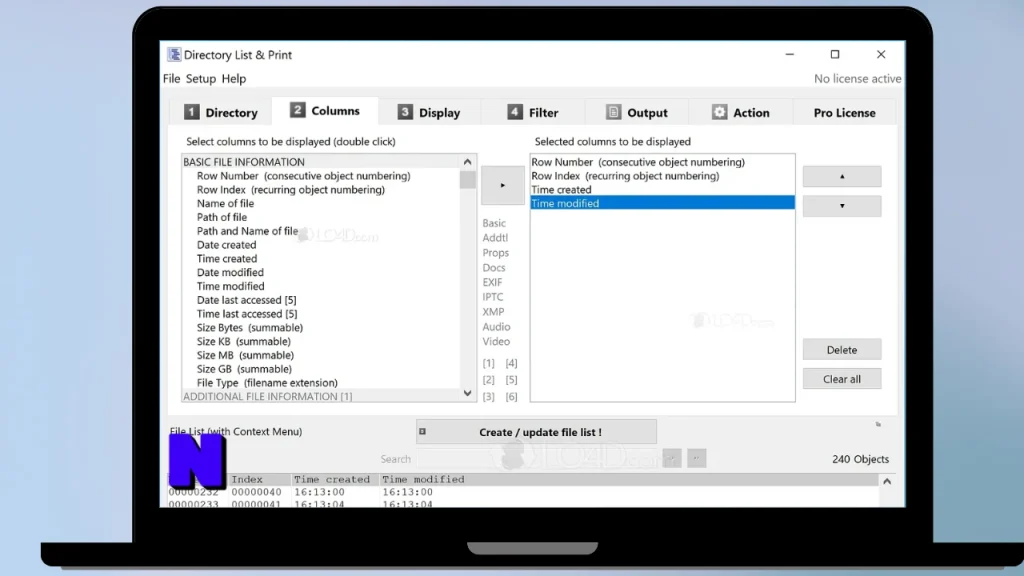The width and height of the screenshot is (1024, 576).
Task: Select Path and Name of file entry
Action: point(248,231)
